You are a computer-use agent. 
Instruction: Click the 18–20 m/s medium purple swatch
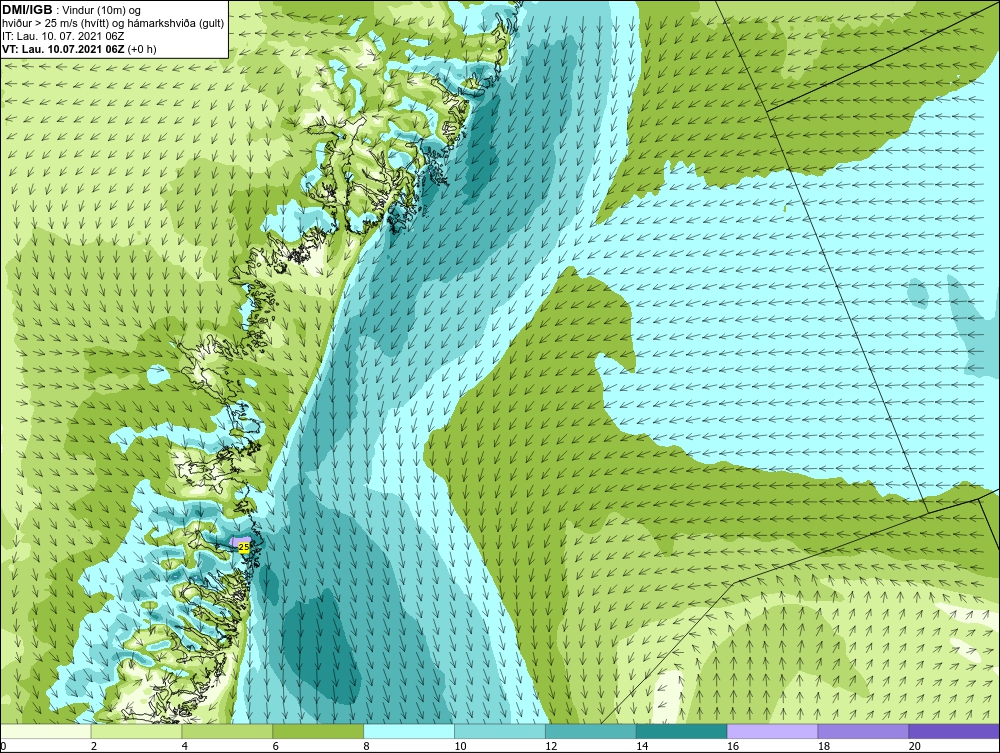(x=864, y=731)
